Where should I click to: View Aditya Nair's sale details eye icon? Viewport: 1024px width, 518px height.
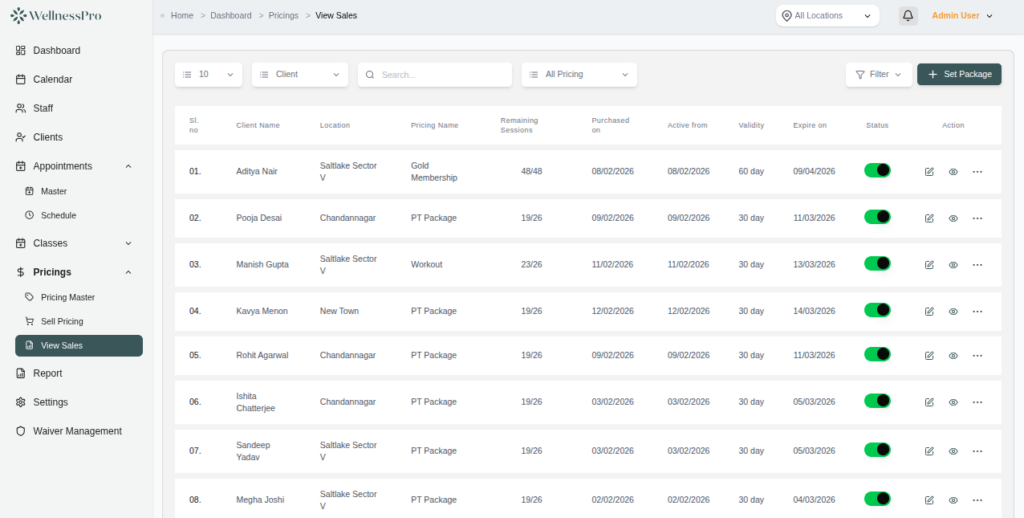click(953, 172)
